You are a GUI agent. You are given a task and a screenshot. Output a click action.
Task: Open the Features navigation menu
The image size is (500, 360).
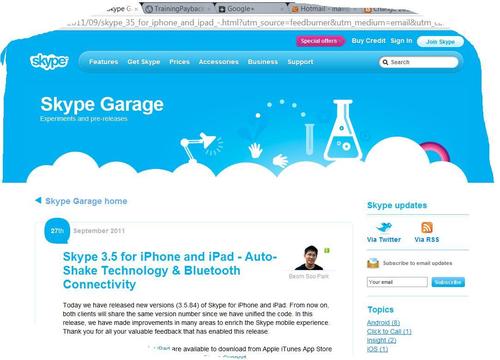103,62
